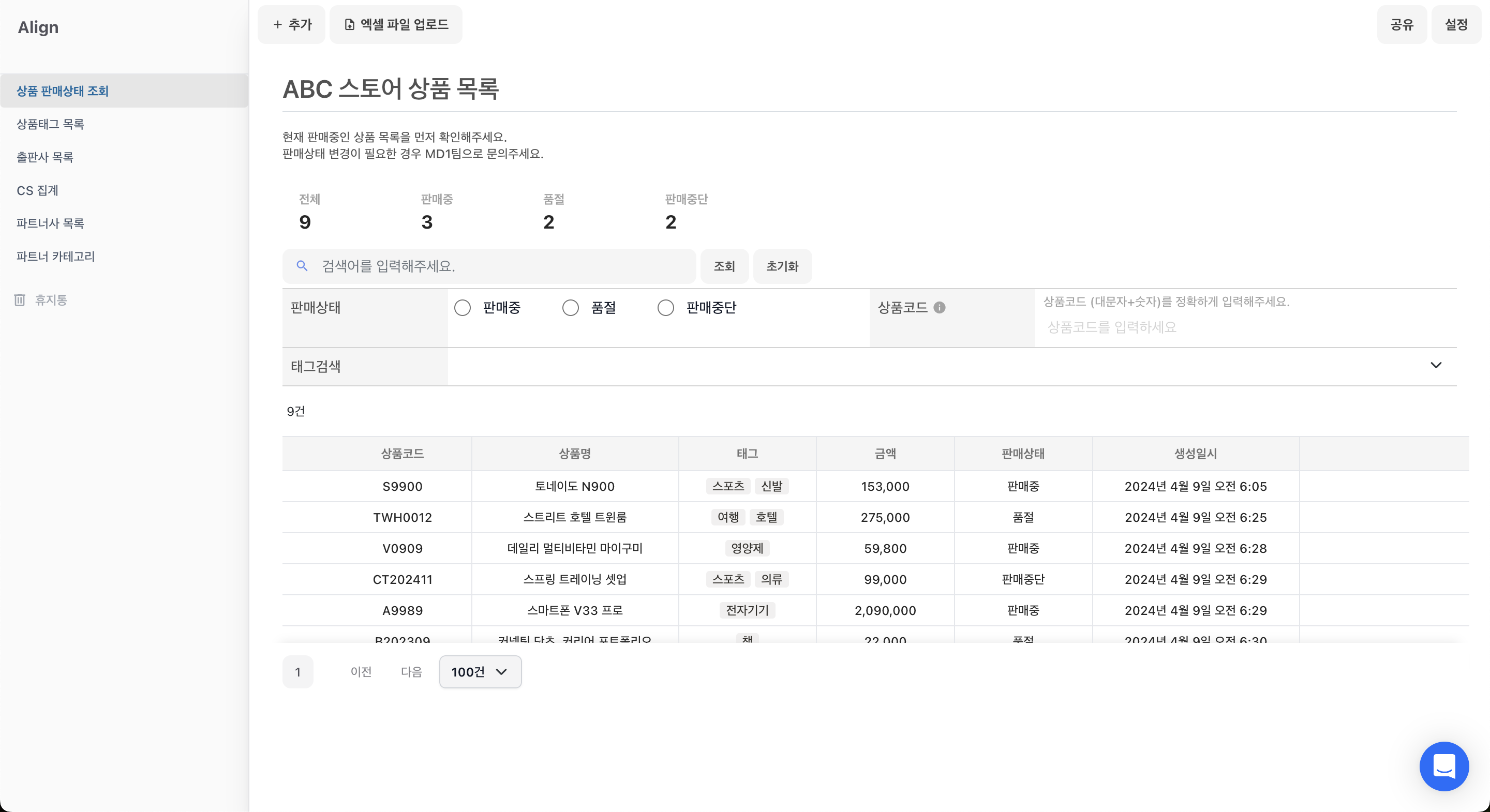Click the 영양제 tag chip
1490x812 pixels.
click(747, 548)
